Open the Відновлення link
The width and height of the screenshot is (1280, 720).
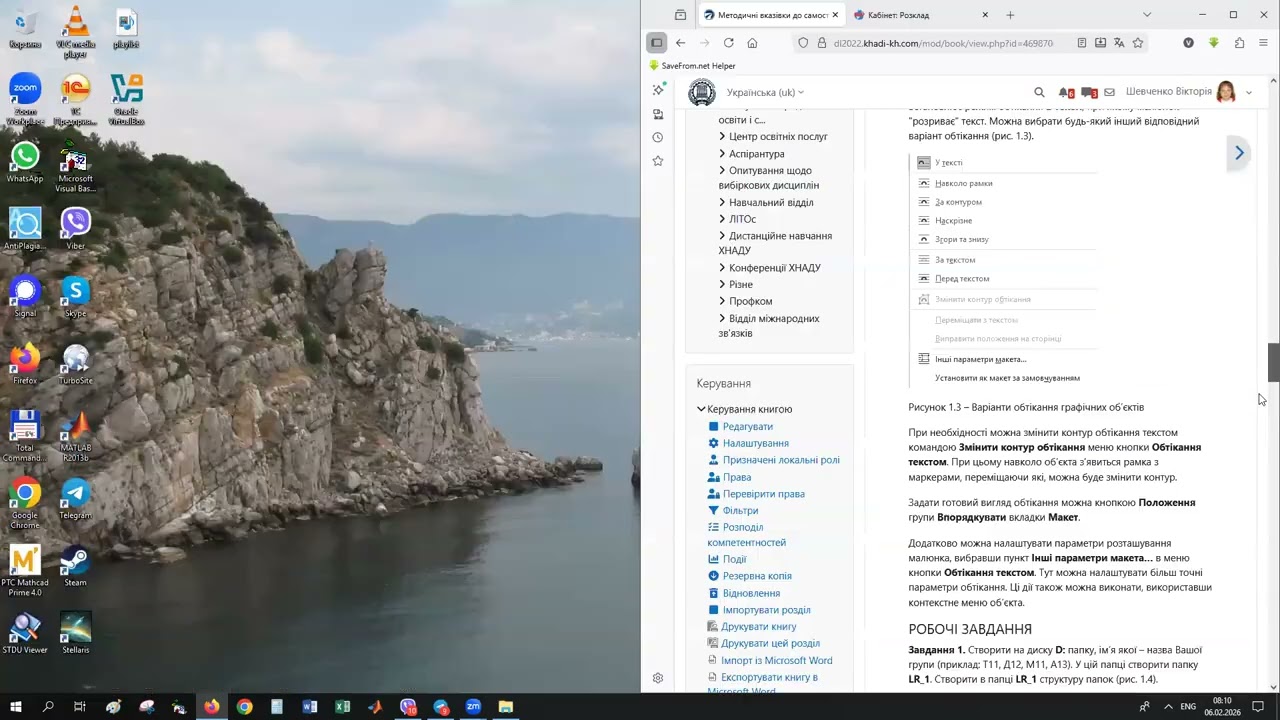point(751,594)
